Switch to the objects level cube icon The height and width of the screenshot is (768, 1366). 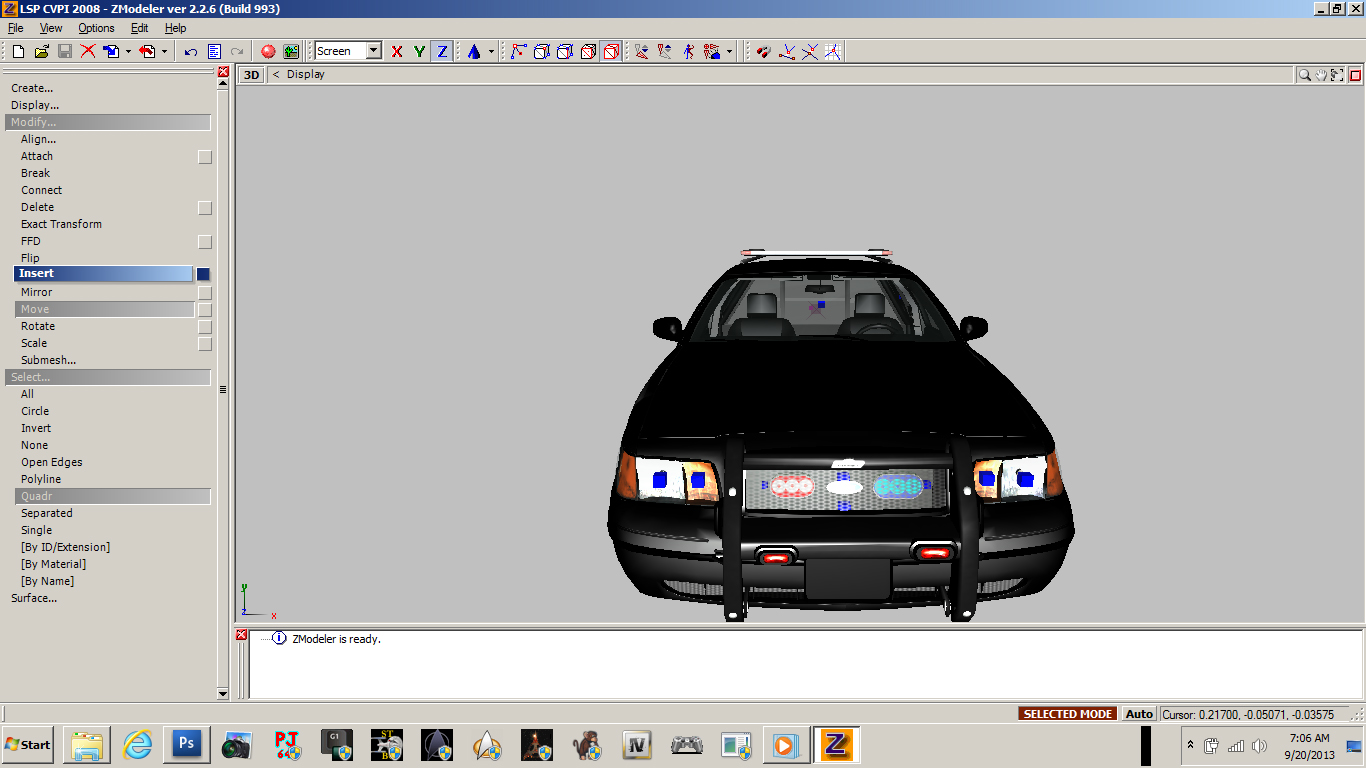[611, 51]
